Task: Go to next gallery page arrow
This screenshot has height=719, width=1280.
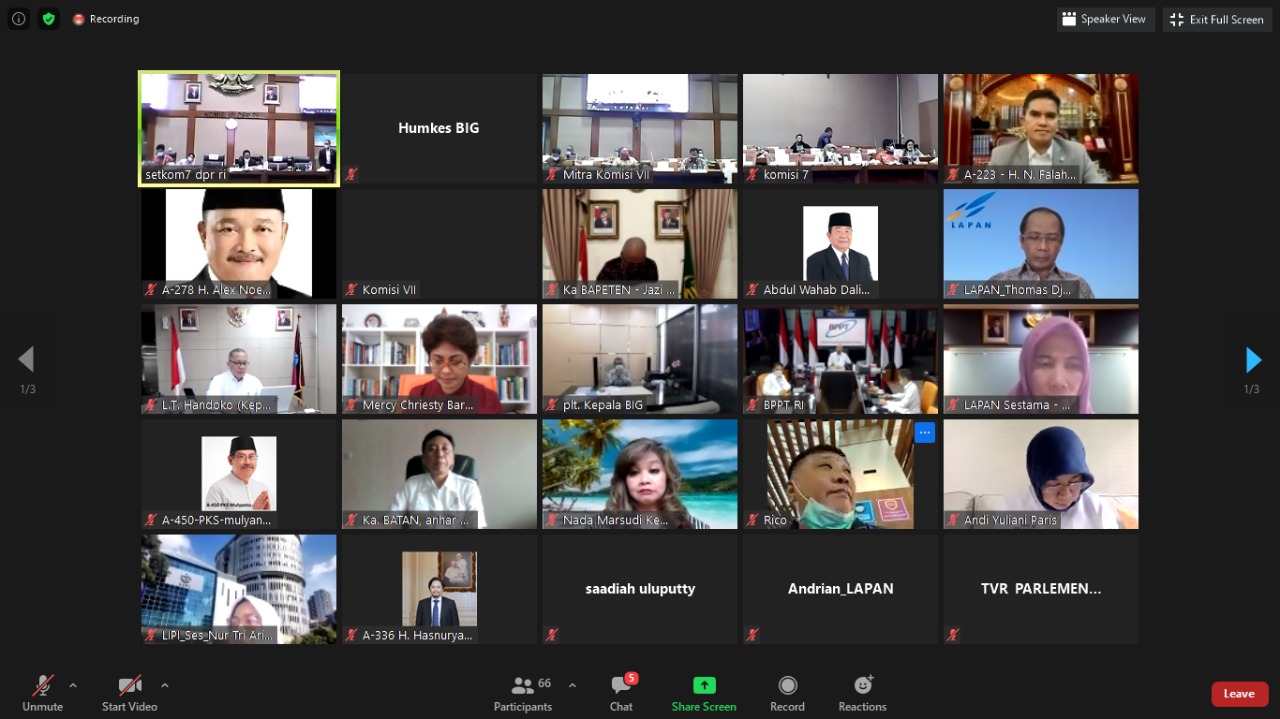Action: (x=1252, y=360)
